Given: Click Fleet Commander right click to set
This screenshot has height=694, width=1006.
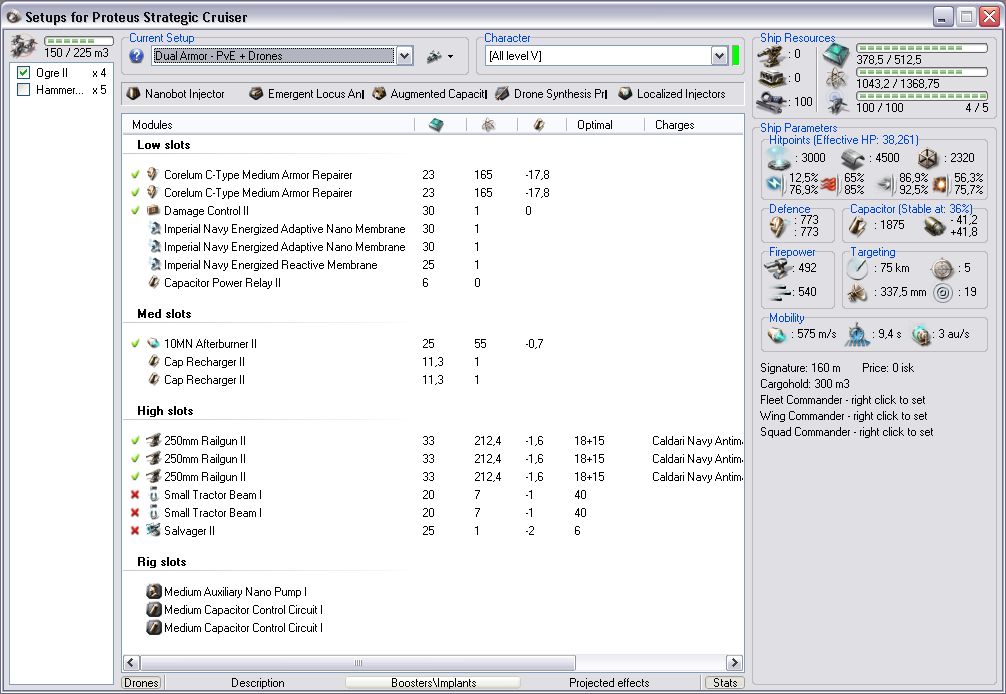Looking at the screenshot, I should pyautogui.click(x=842, y=400).
